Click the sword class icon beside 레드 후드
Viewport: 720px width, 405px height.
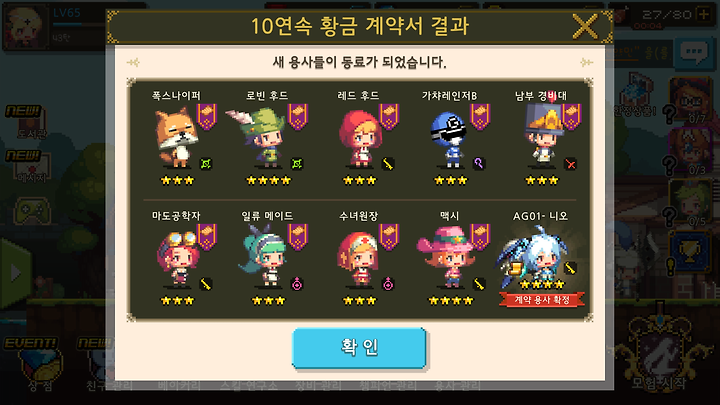click(388, 164)
